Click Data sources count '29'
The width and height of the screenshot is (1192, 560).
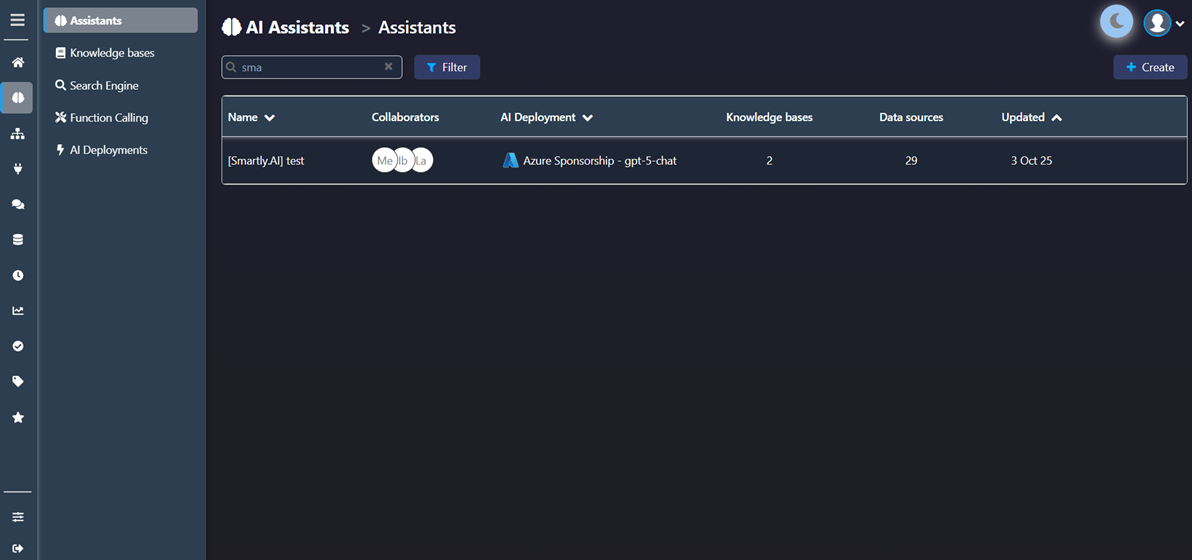(x=911, y=161)
